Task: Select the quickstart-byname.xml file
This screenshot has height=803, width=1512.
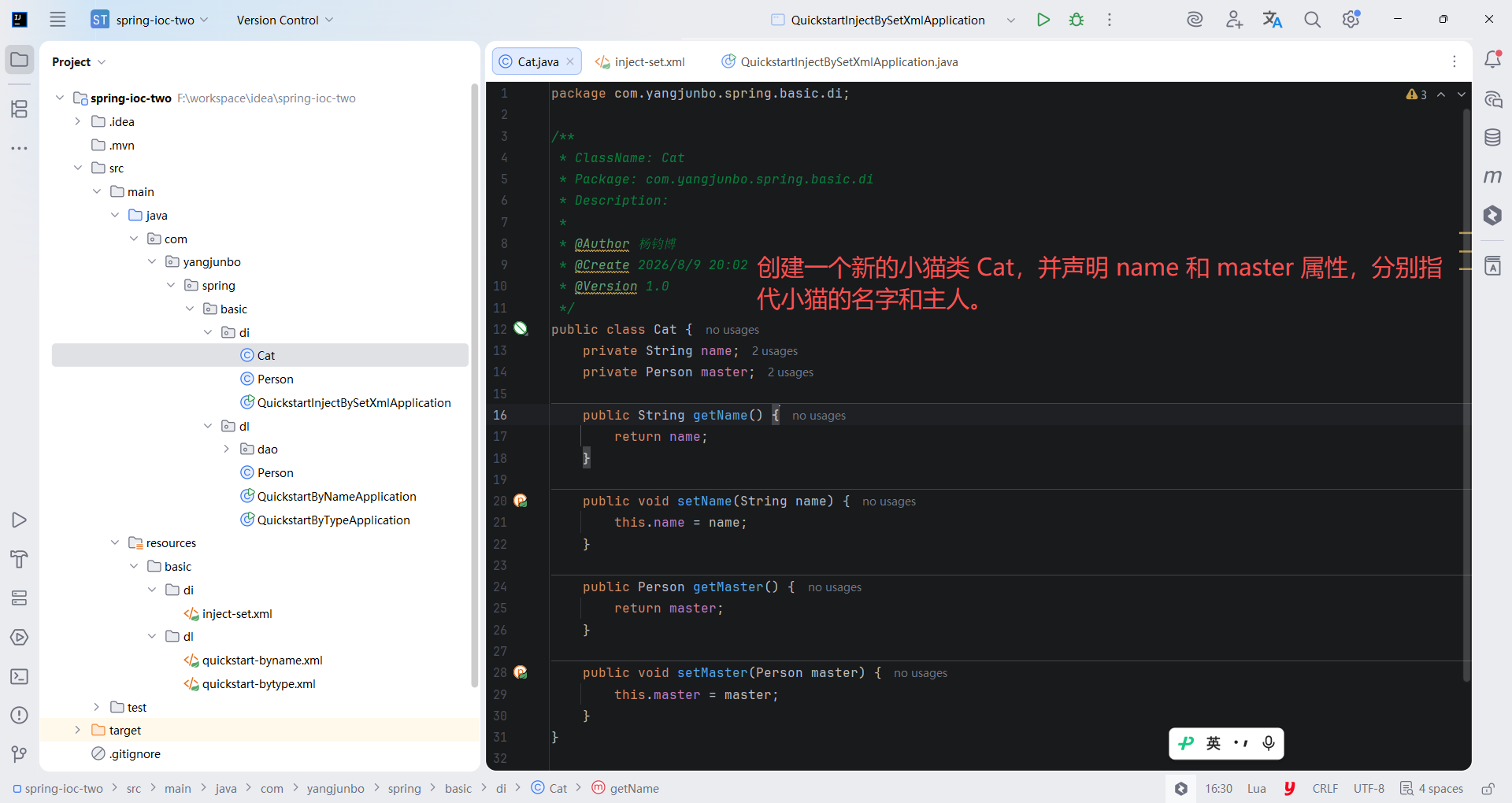Action: (x=262, y=660)
